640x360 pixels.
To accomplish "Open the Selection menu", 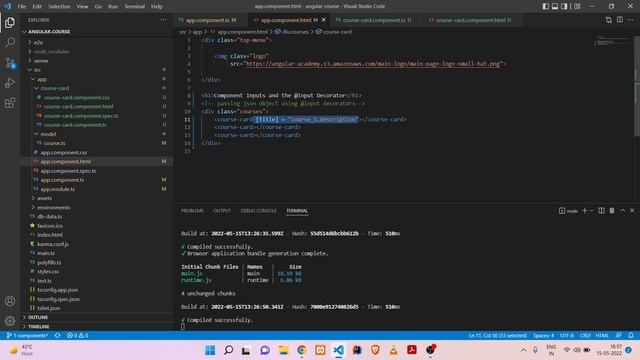I will coord(59,6).
